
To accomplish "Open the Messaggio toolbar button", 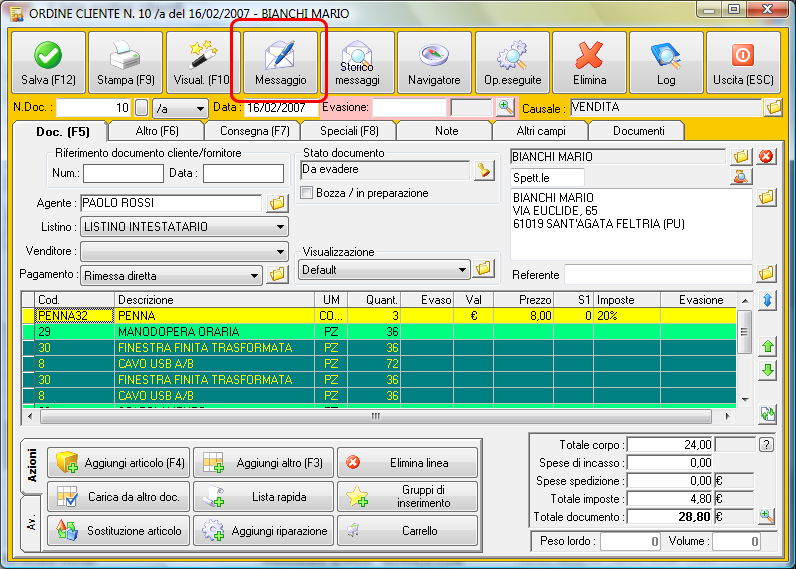I will pos(280,62).
